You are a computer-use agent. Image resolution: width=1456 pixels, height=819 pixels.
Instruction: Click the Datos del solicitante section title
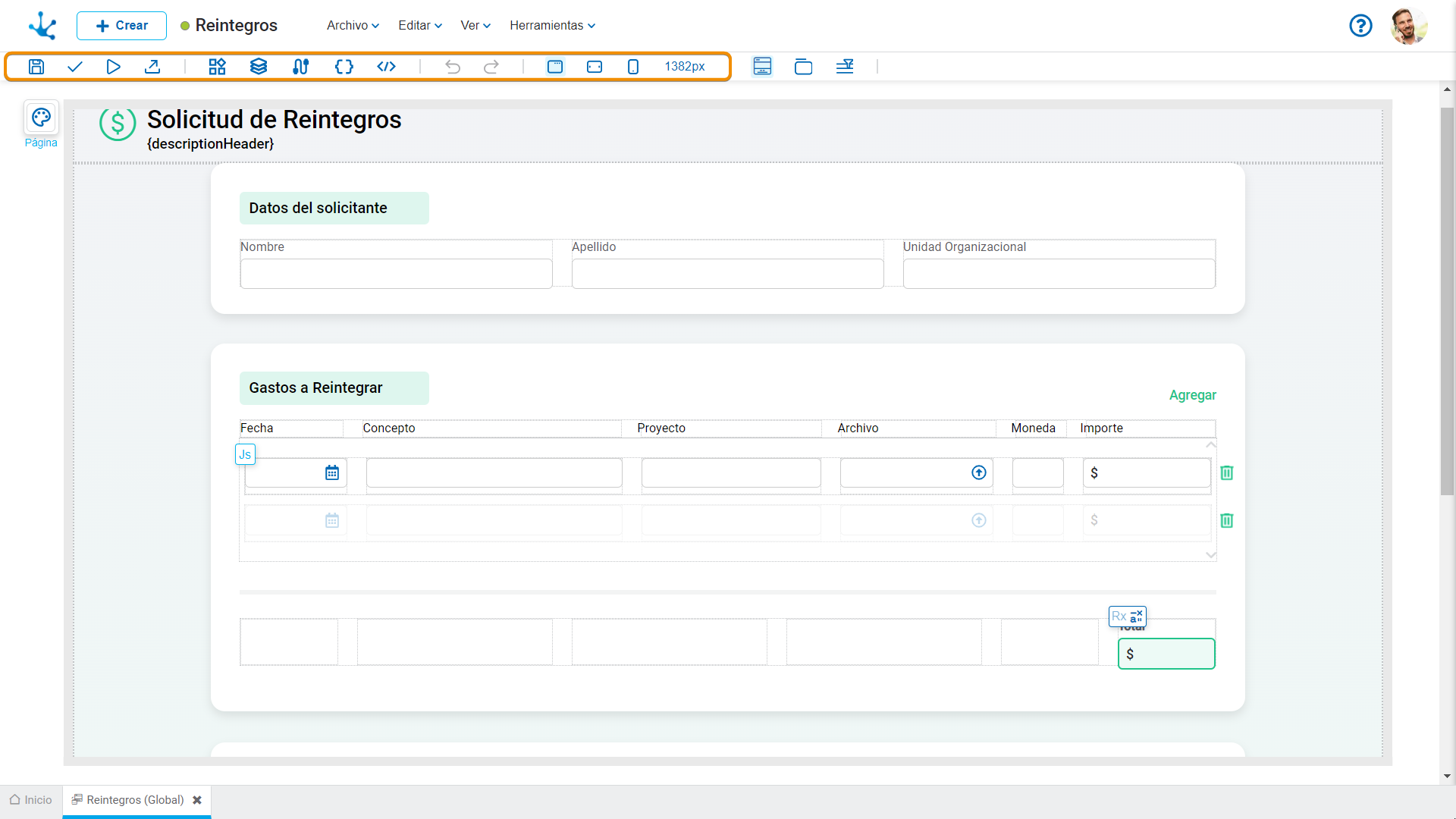pyautogui.click(x=318, y=209)
